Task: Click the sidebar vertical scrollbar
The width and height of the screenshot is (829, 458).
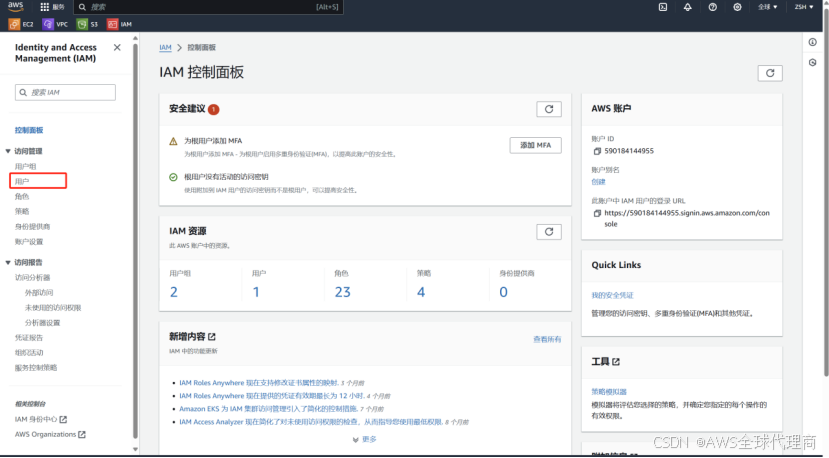Action: (135, 241)
